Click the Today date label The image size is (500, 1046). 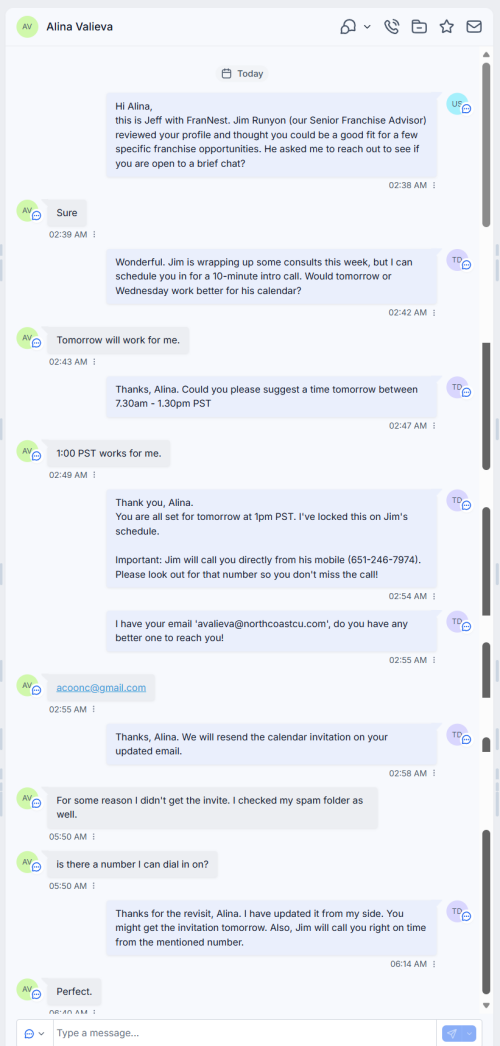pyautogui.click(x=243, y=73)
